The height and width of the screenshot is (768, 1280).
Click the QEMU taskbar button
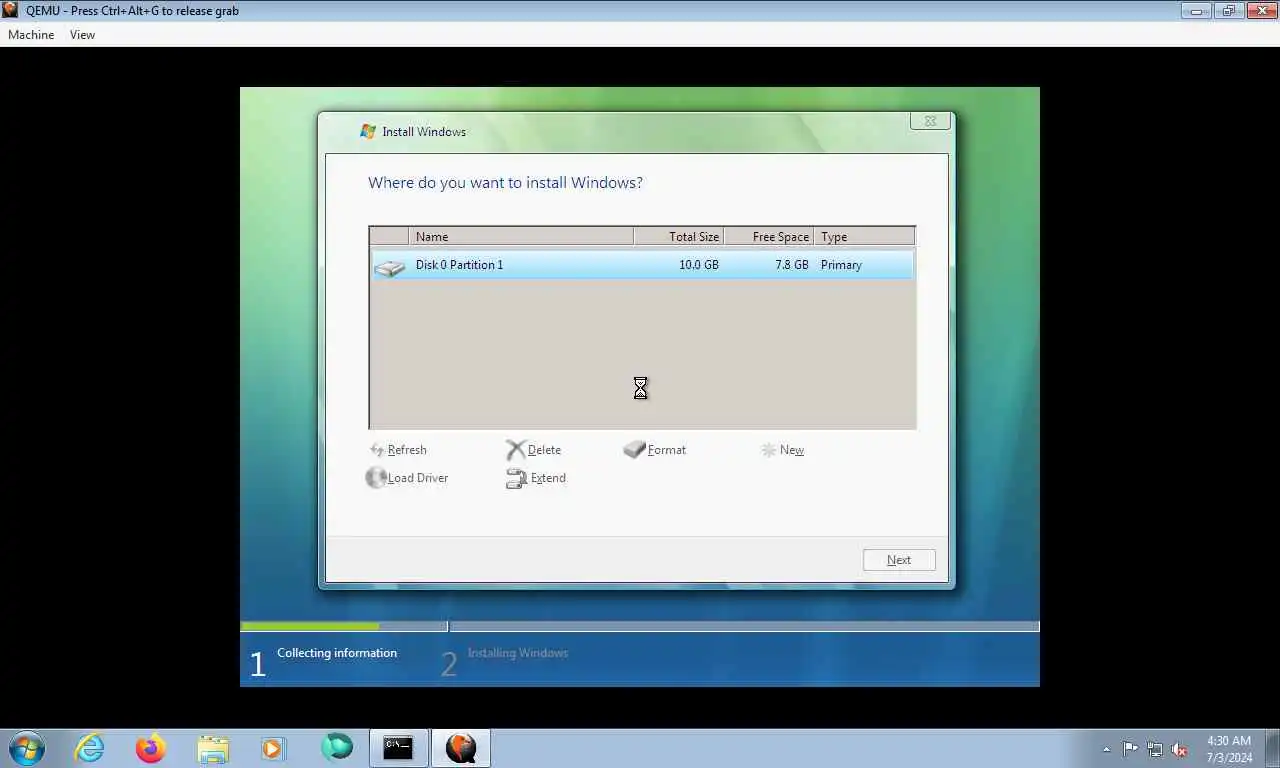point(461,748)
